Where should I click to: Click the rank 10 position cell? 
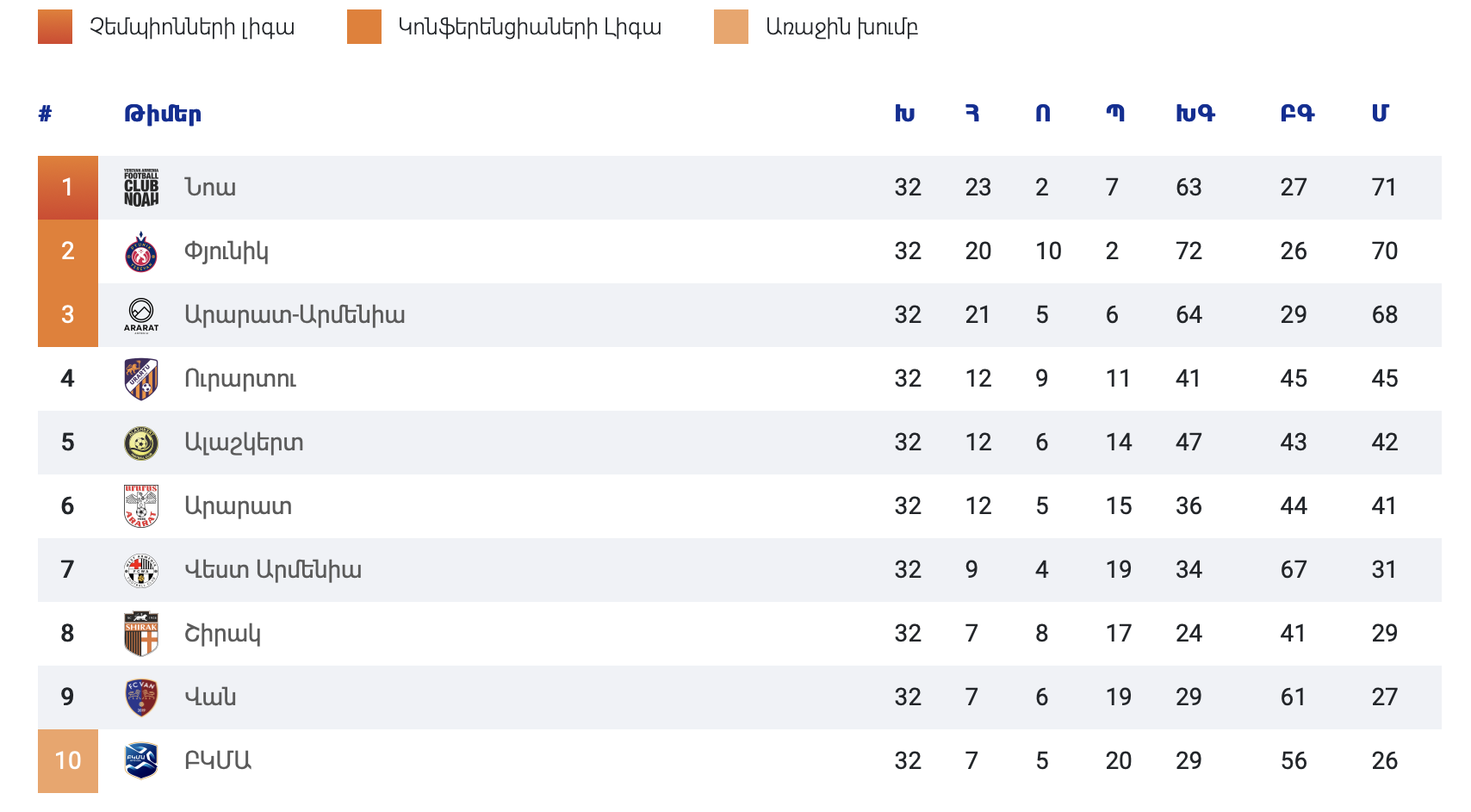[x=68, y=761]
